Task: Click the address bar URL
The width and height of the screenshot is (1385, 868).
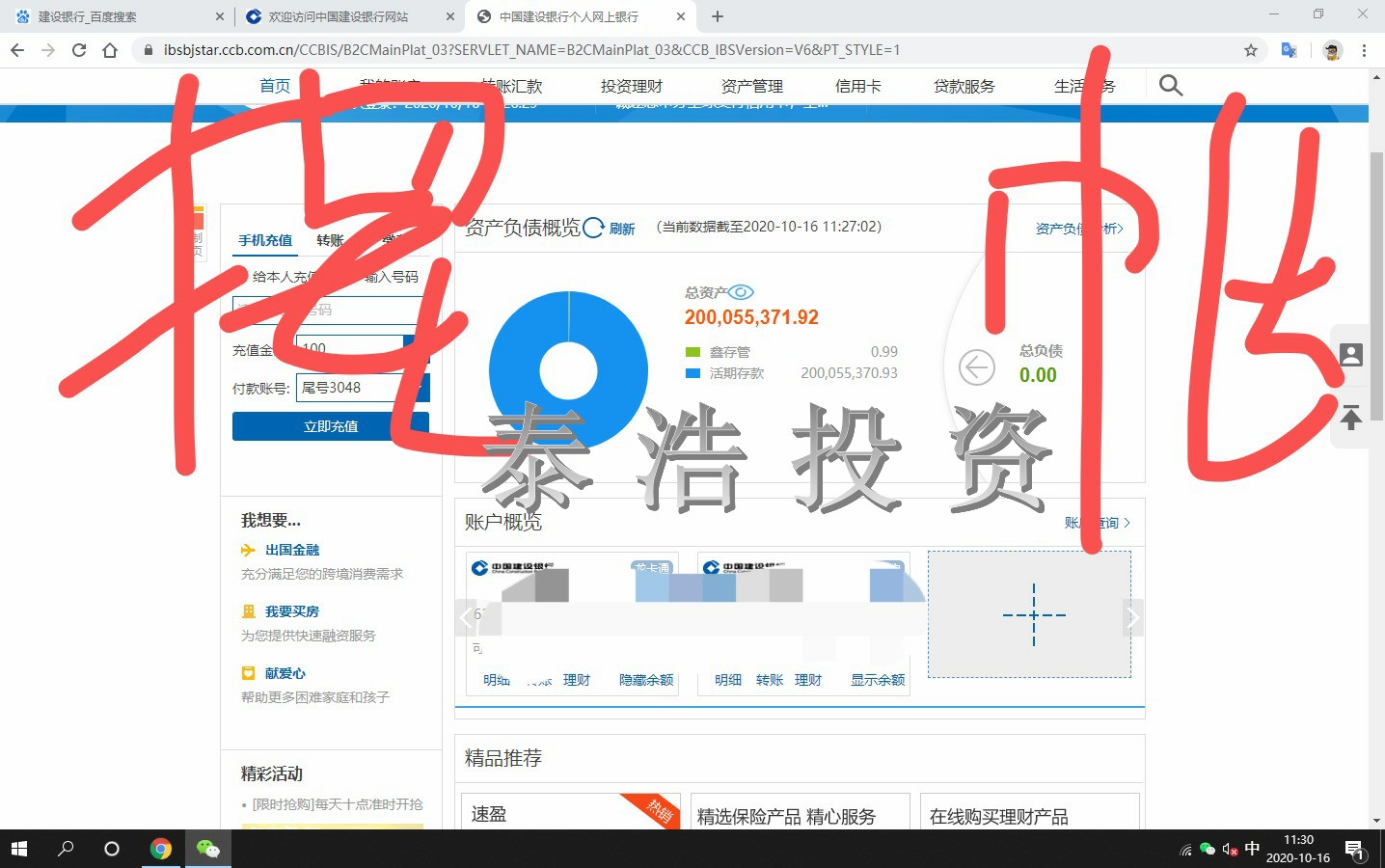Action: click(531, 50)
